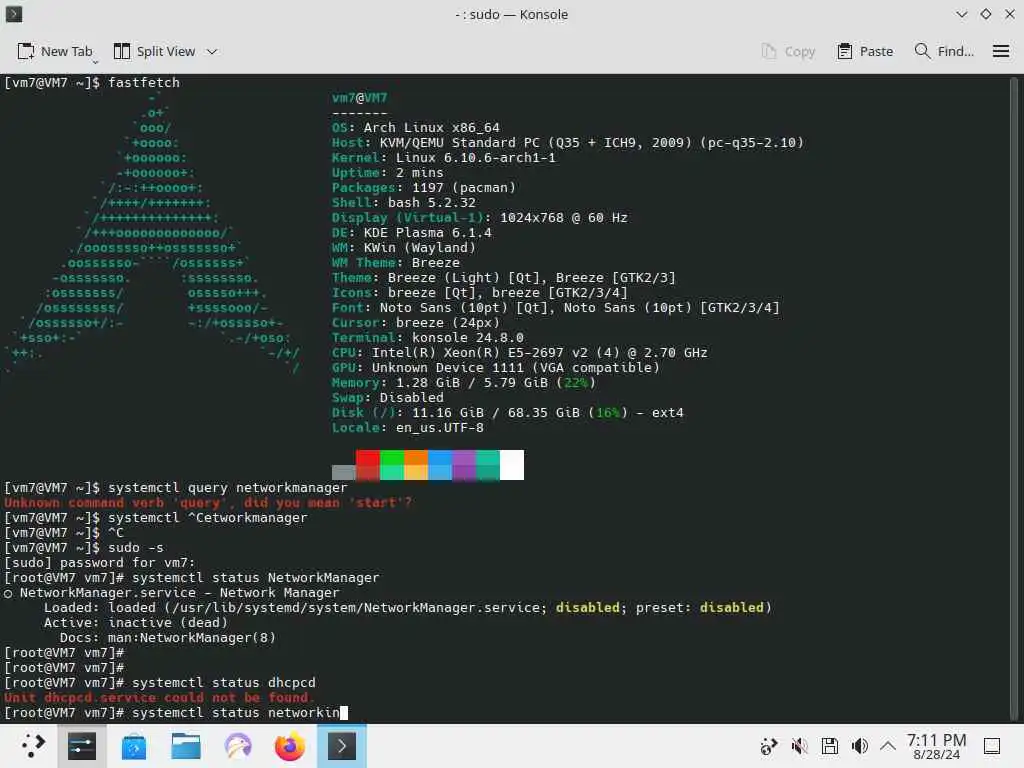Expand the Split View dropdown arrow

[x=212, y=52]
